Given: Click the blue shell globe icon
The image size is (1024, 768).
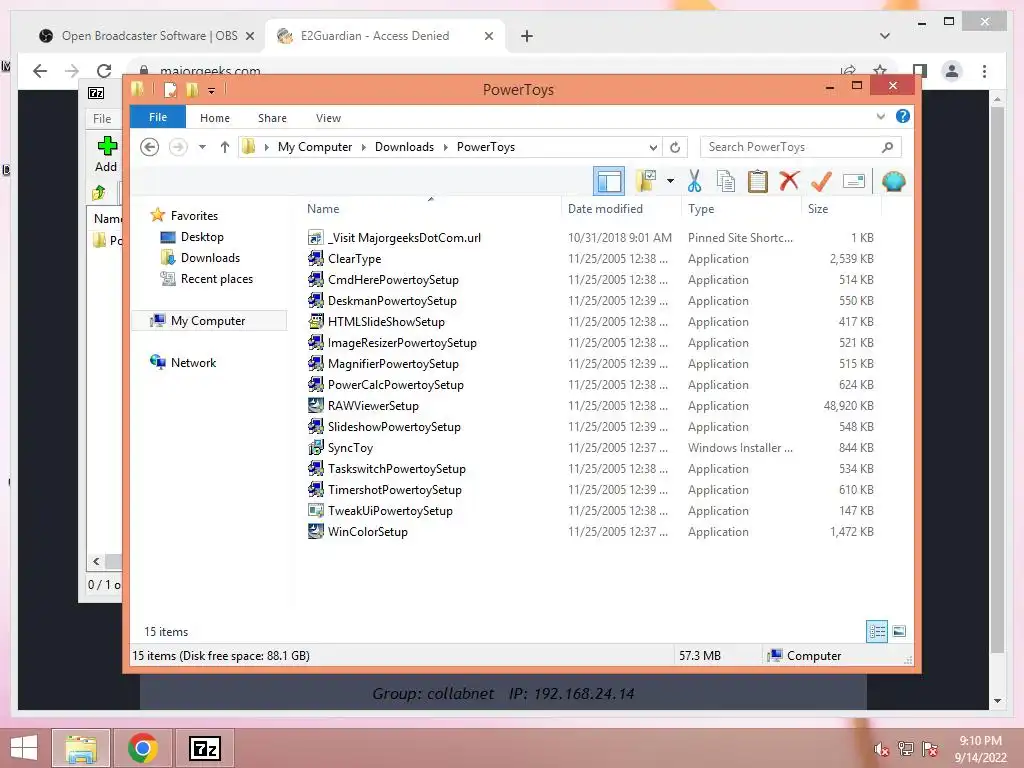Looking at the screenshot, I should tap(893, 181).
